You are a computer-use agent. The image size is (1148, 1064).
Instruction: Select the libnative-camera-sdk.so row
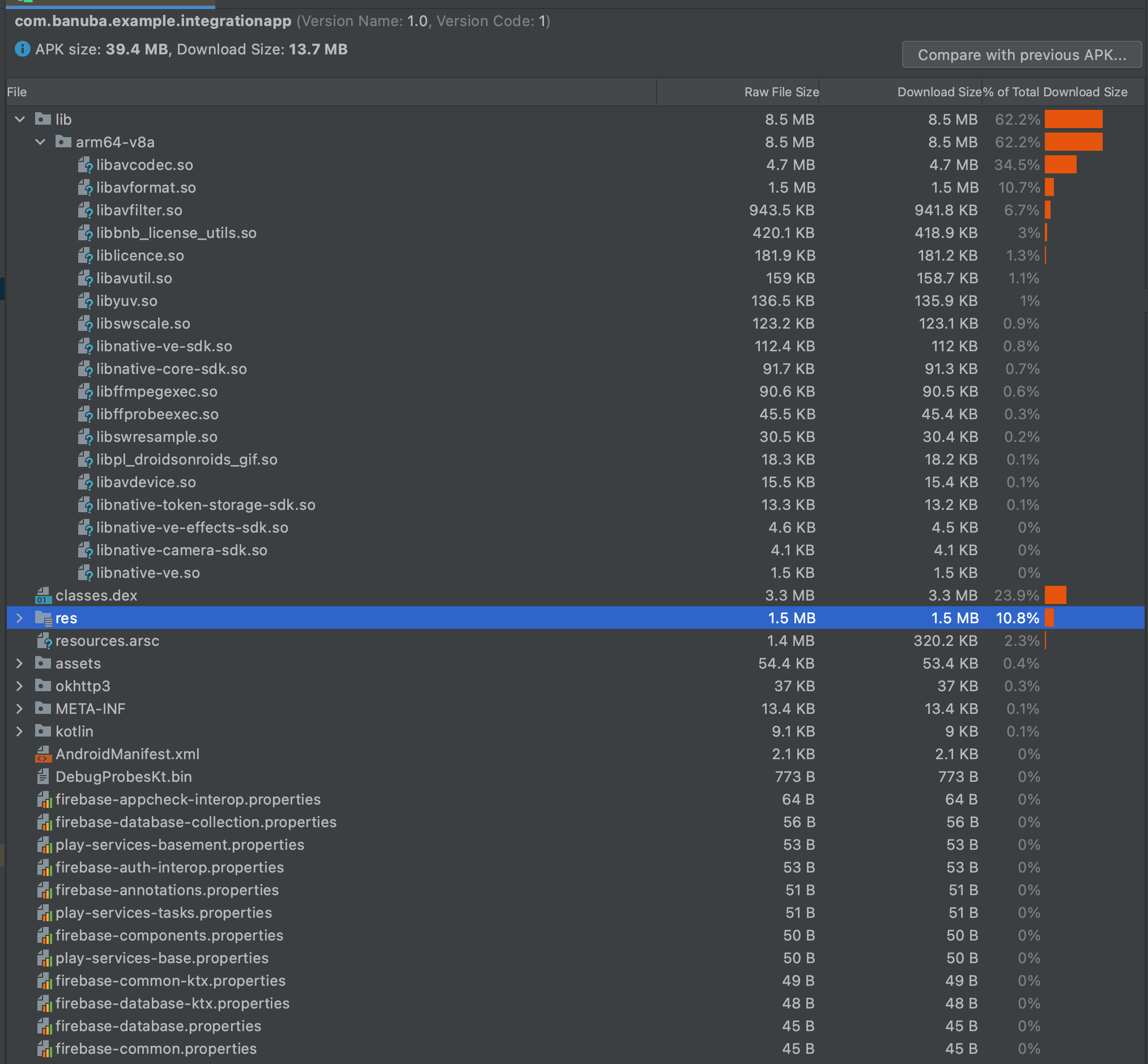point(575,550)
